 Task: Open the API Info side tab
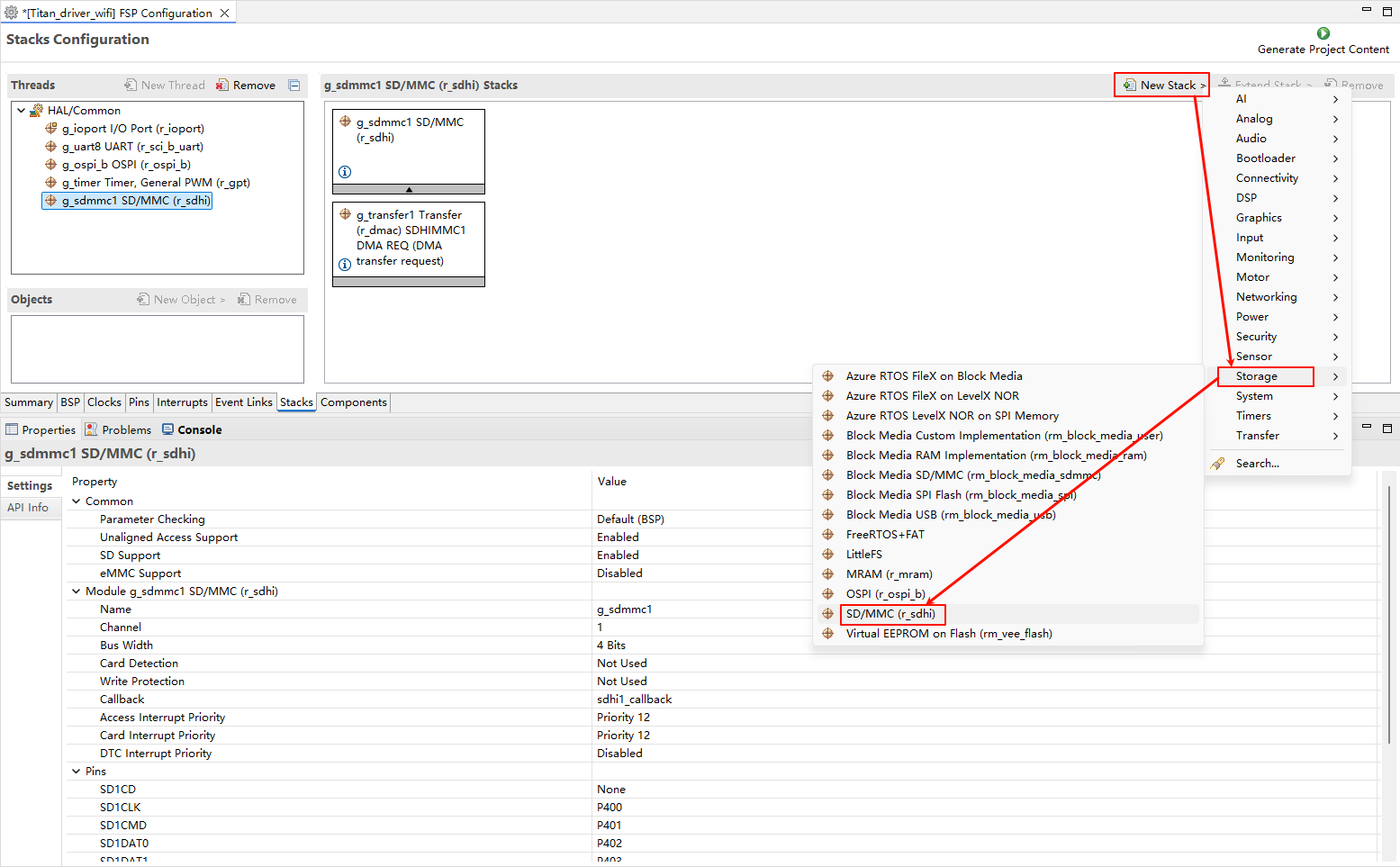(x=28, y=508)
